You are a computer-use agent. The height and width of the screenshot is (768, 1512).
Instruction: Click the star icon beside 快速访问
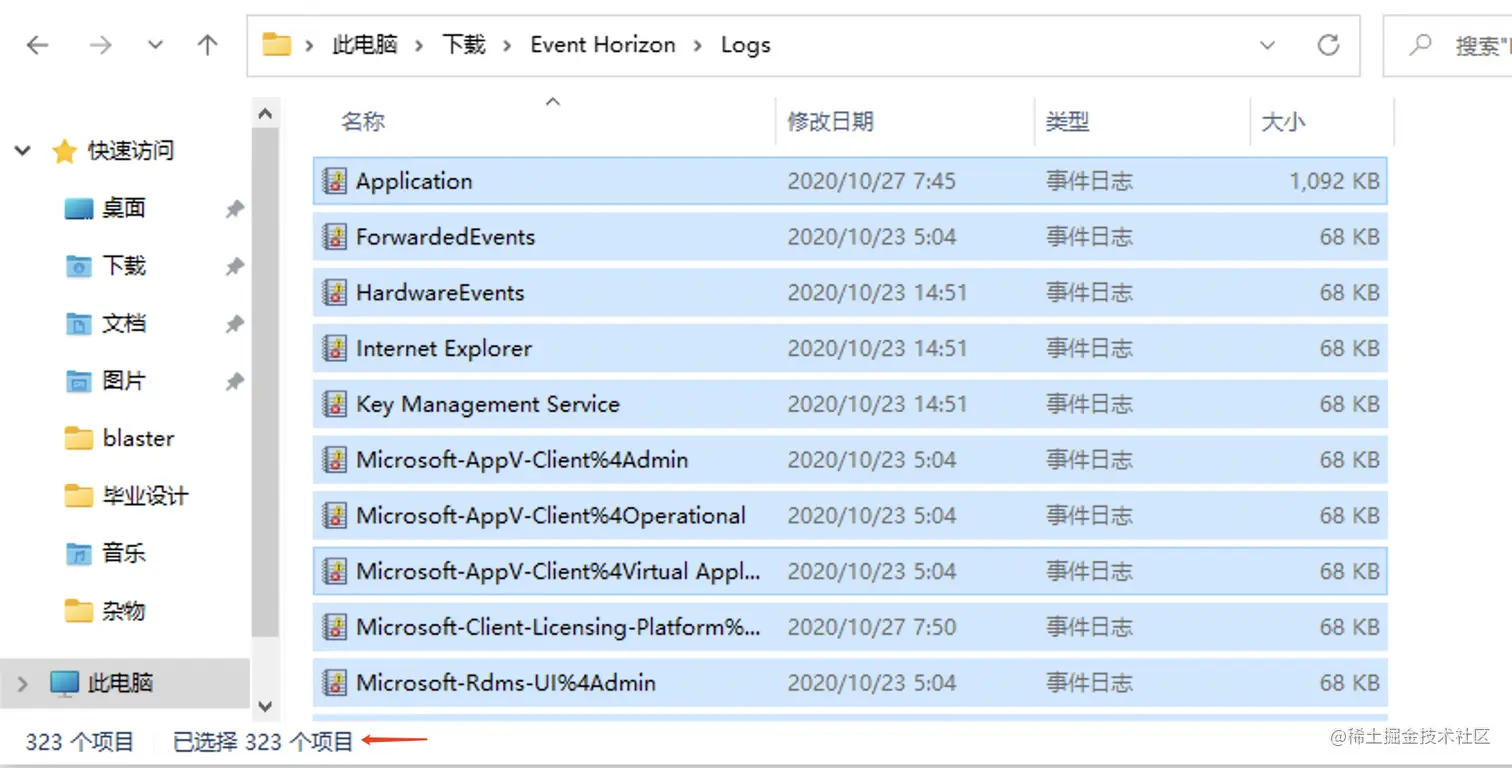click(x=65, y=151)
